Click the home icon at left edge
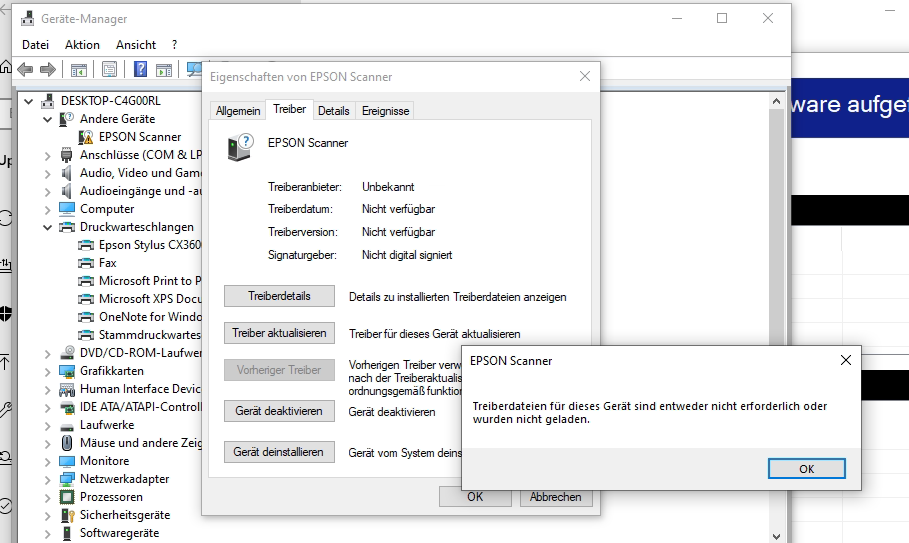Screen dimensions: 909x543 click(5, 67)
